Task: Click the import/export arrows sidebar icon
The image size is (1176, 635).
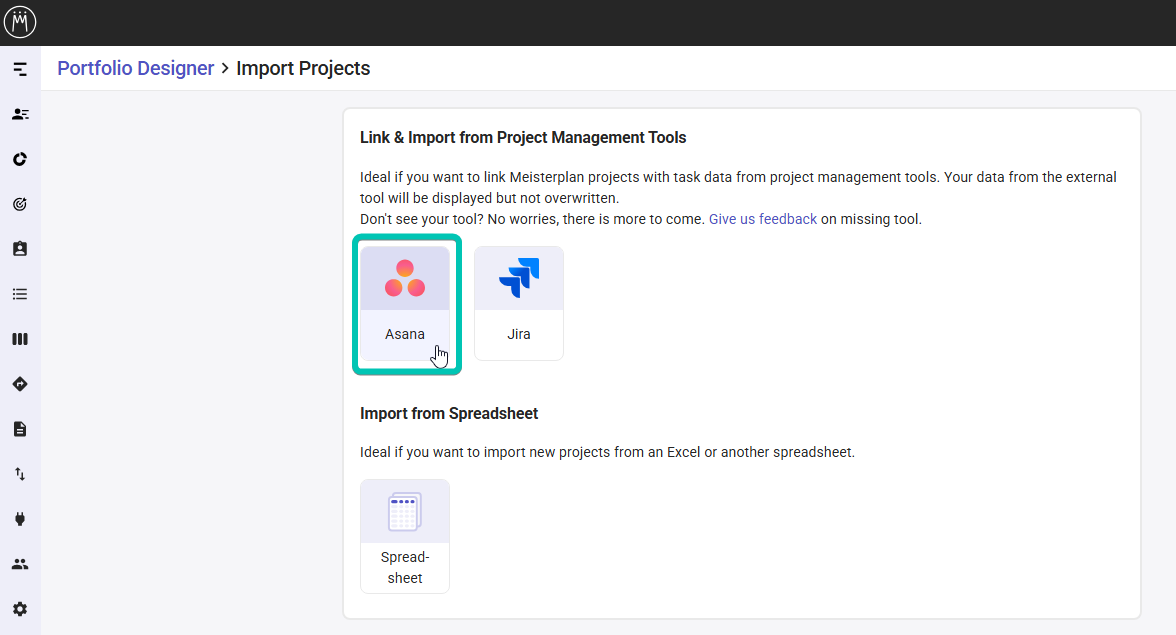Action: click(20, 473)
